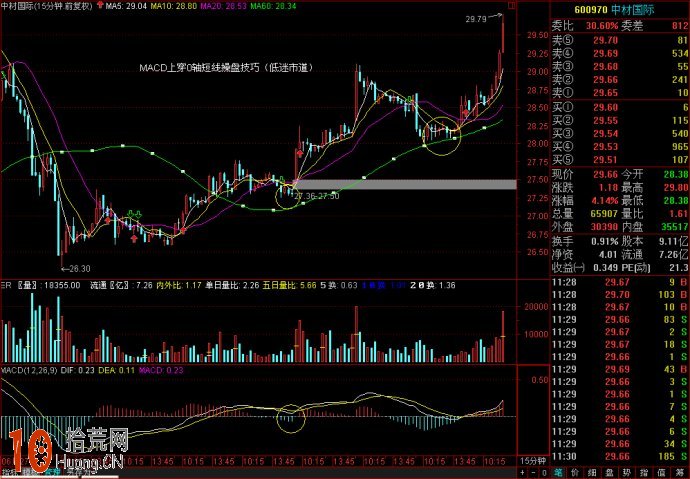Select the 买④ 29.53 order row
The width and height of the screenshot is (690, 479).
click(x=620, y=146)
